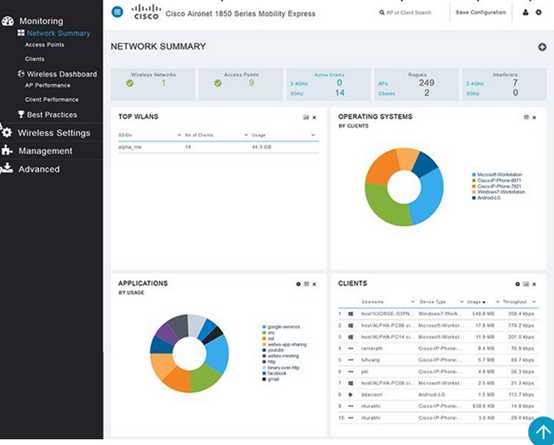Toggle the Android legend entry

point(487,198)
